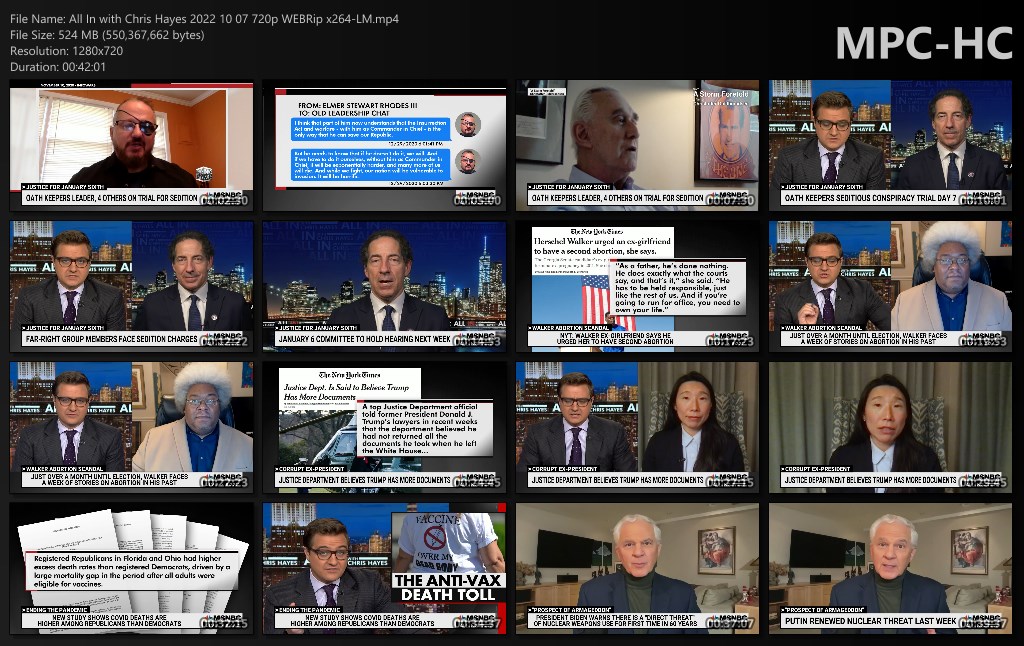The width and height of the screenshot is (1024, 646).
Task: Select thumbnail of man wearing eye patch
Action: [x=131, y=146]
